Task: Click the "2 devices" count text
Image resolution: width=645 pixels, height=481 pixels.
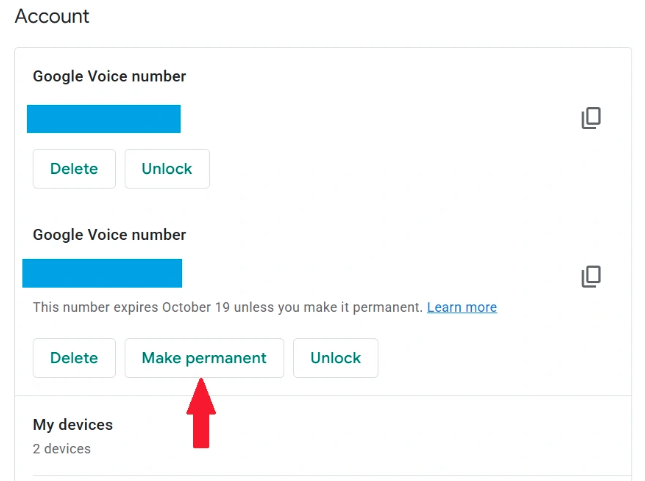Action: 62,449
